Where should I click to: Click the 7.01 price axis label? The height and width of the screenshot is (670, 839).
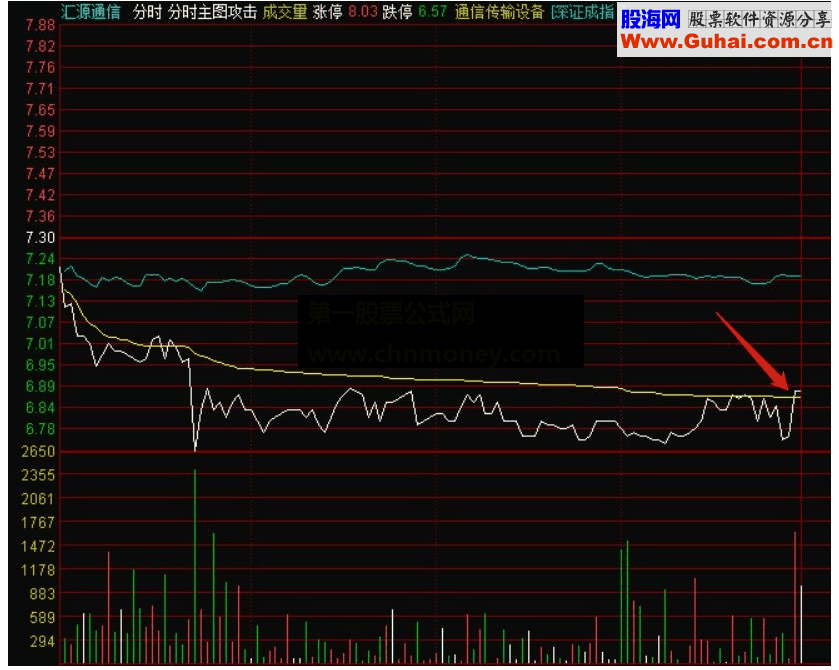coord(40,344)
